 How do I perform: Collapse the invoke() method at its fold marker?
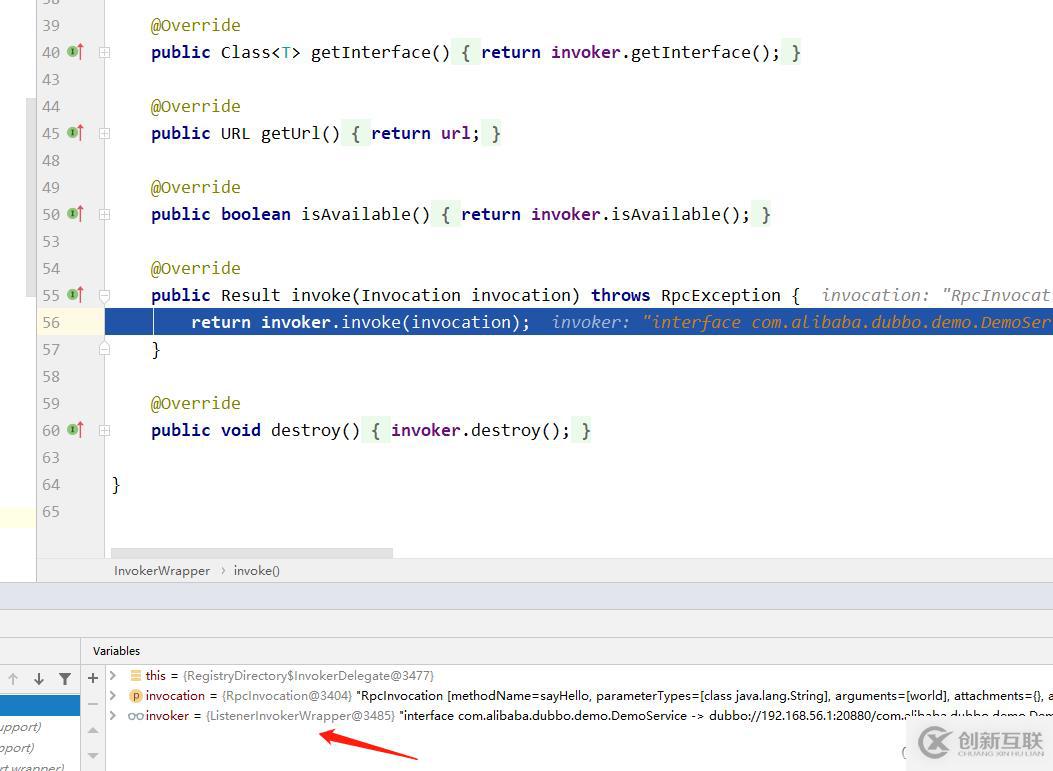coord(104,295)
